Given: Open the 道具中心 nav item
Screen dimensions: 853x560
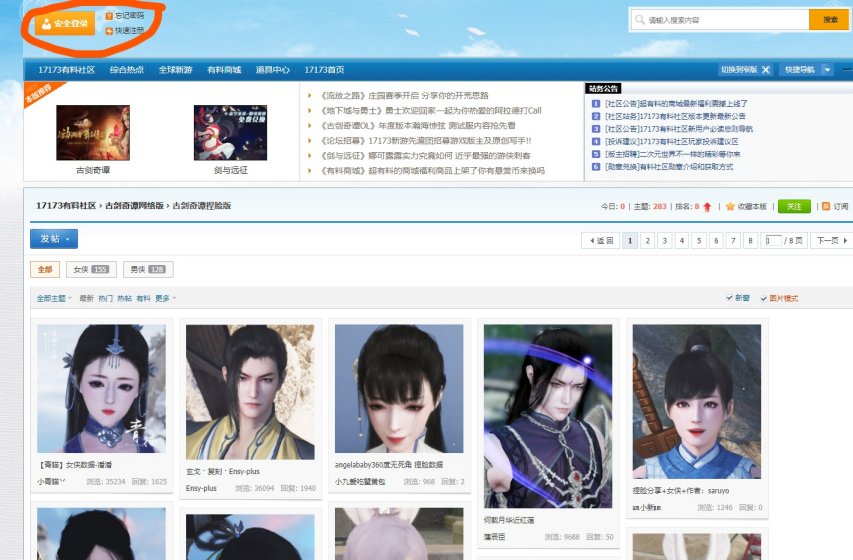Looking at the screenshot, I should click(273, 70).
